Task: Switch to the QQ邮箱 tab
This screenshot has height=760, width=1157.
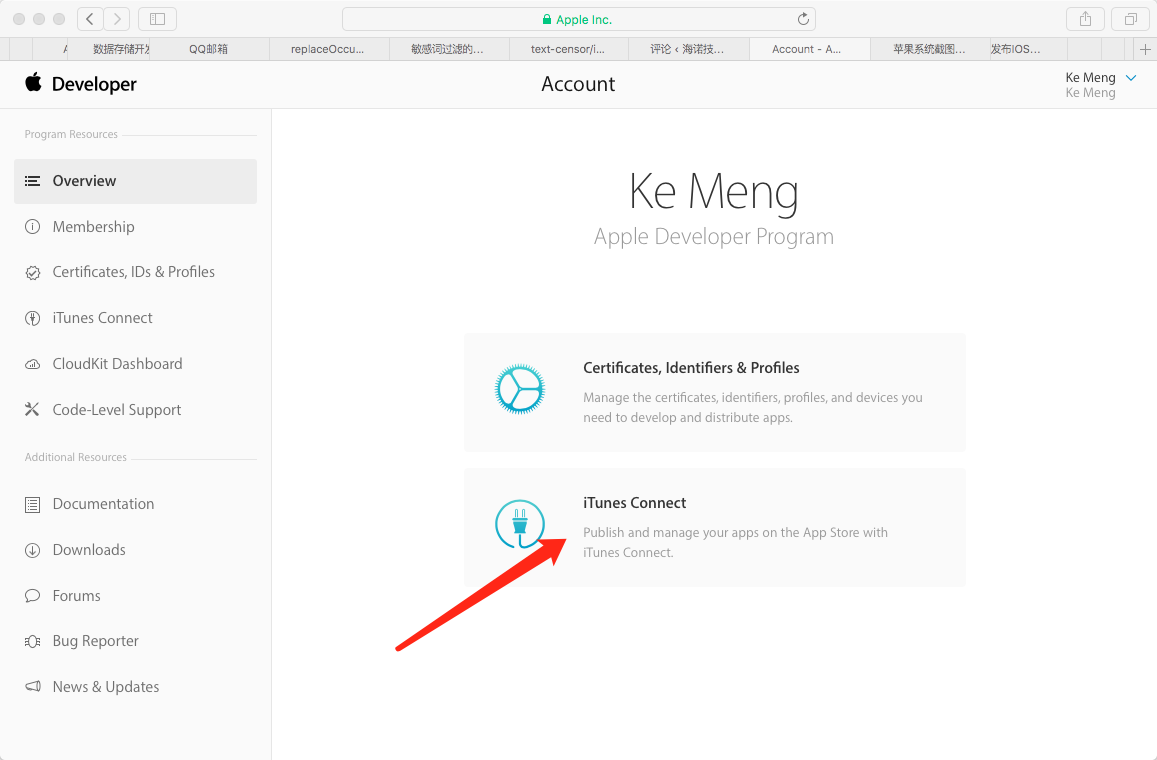Action: (208, 49)
